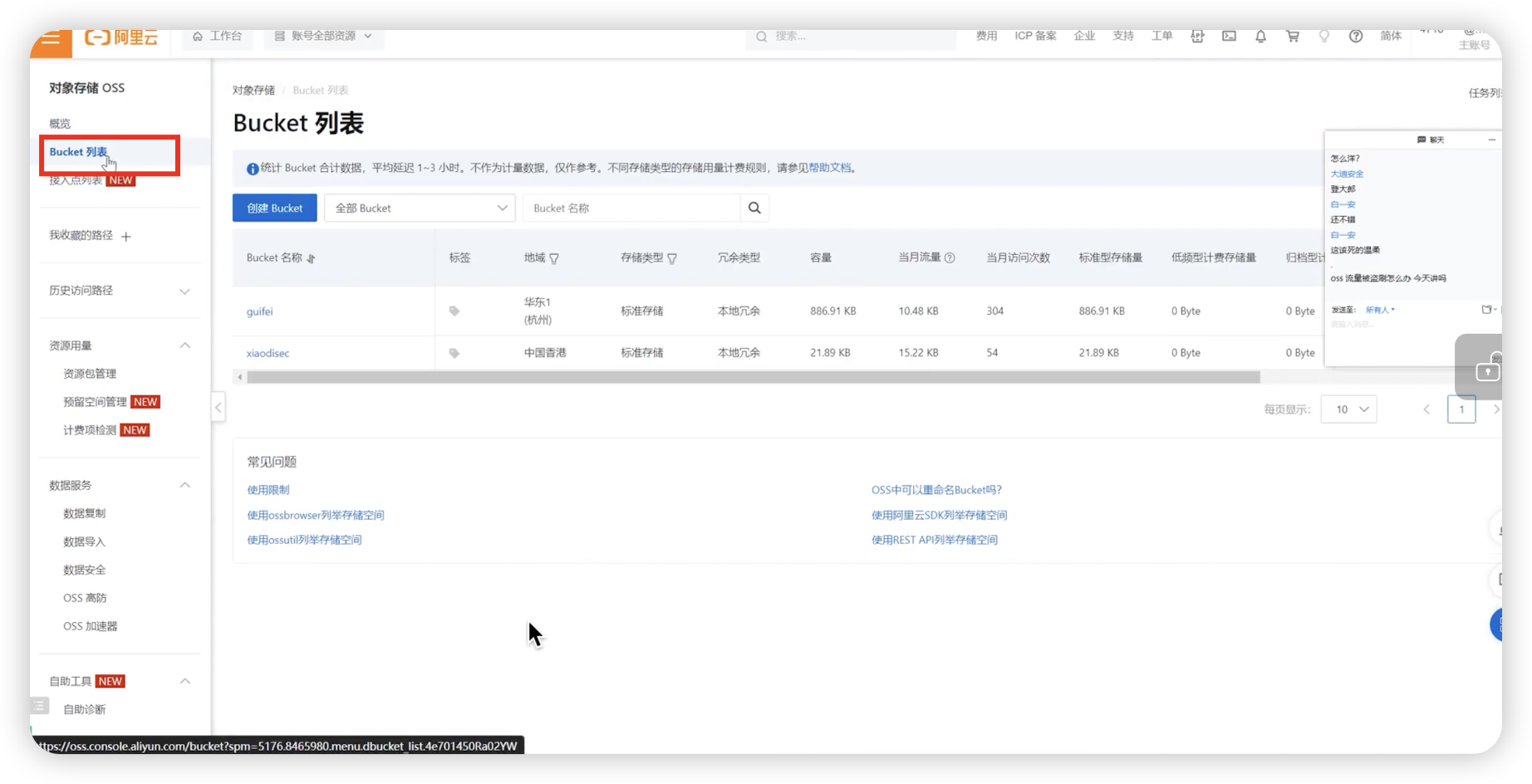
Task: Open 工单 menu
Action: (1162, 37)
